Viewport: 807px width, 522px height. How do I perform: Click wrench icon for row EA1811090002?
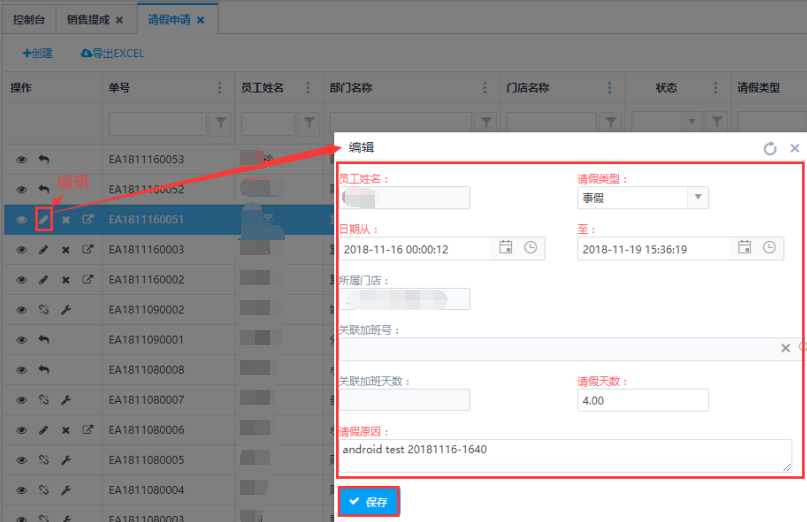(66, 310)
